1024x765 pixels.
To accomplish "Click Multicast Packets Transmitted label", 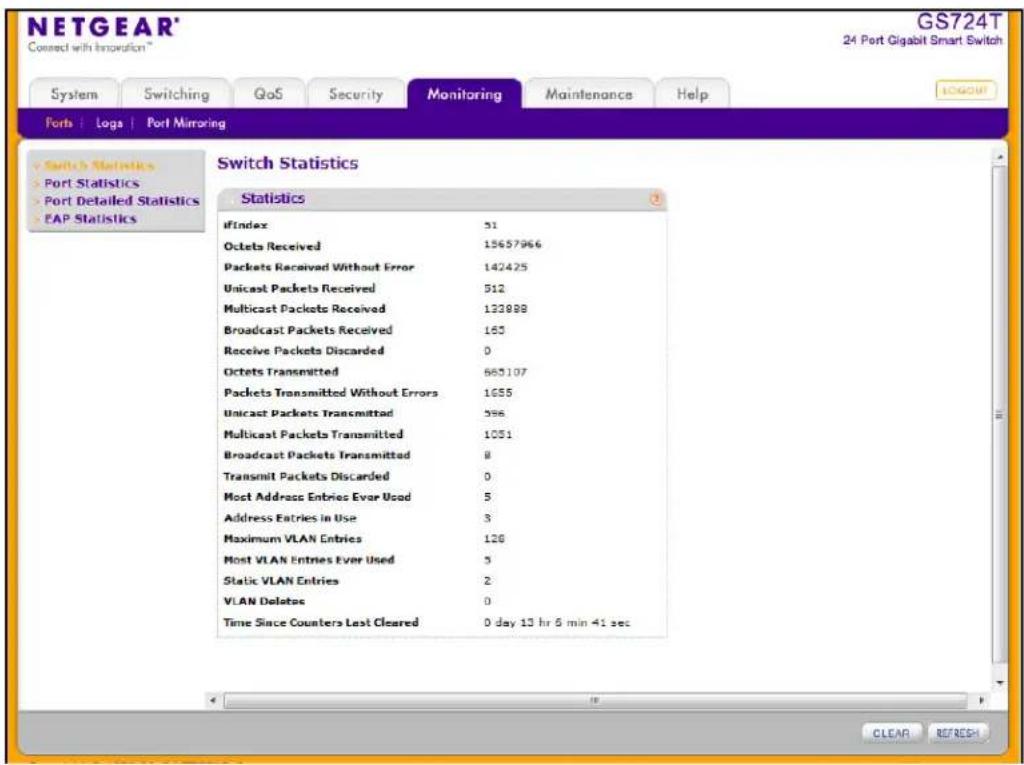I will [313, 434].
